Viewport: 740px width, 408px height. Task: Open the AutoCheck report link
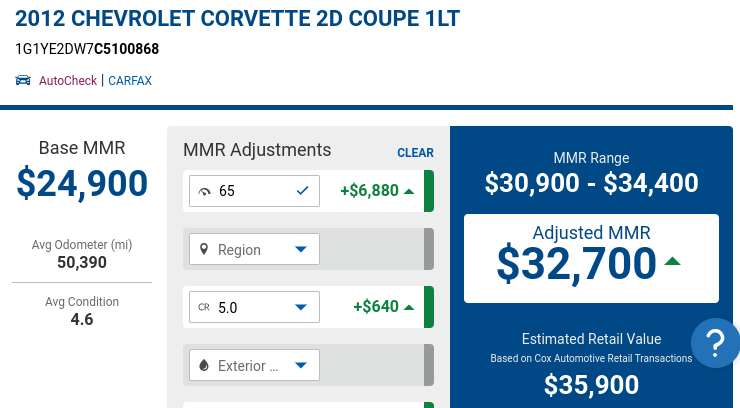(x=68, y=81)
